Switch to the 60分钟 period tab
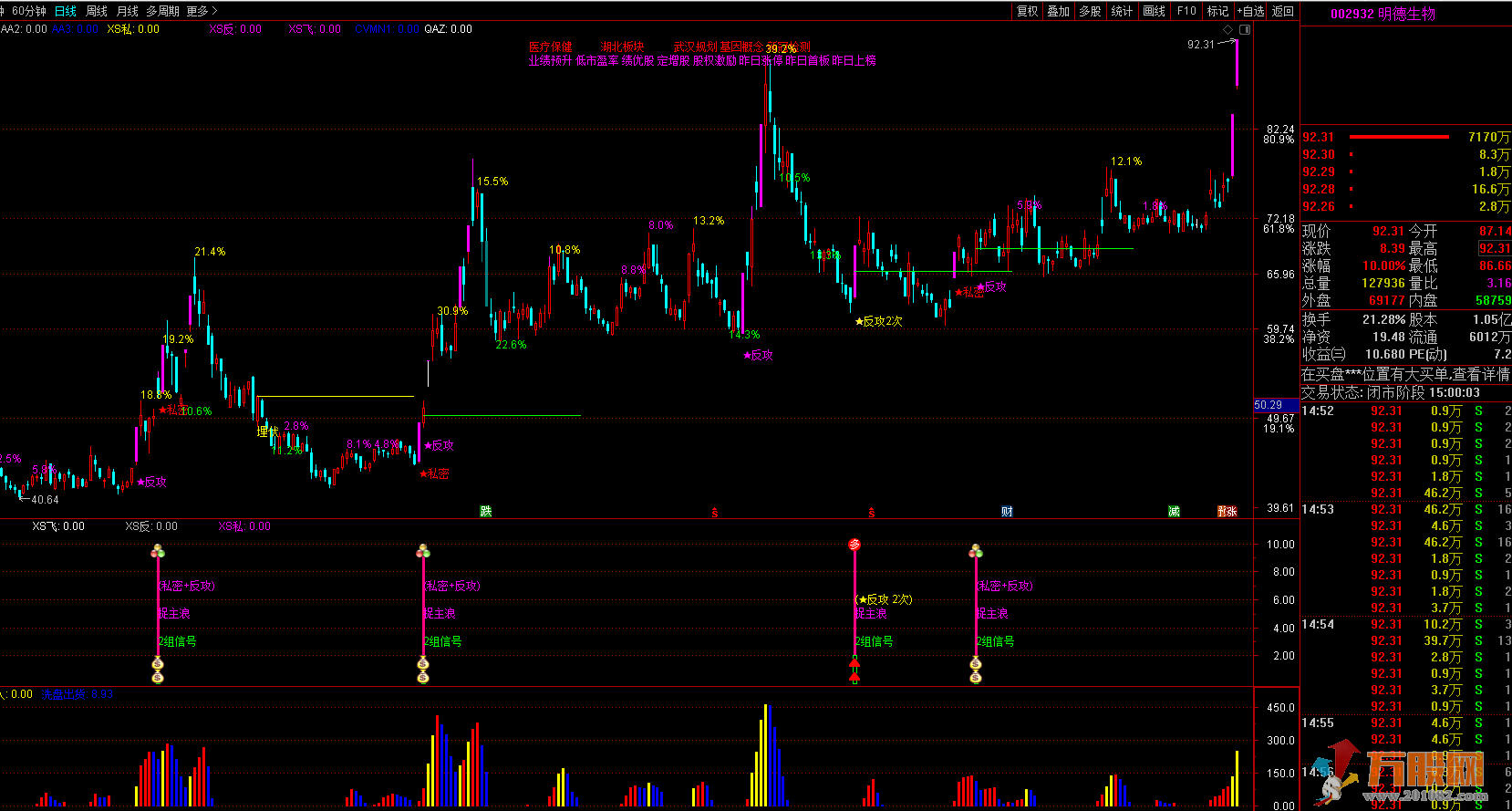 pos(29,11)
